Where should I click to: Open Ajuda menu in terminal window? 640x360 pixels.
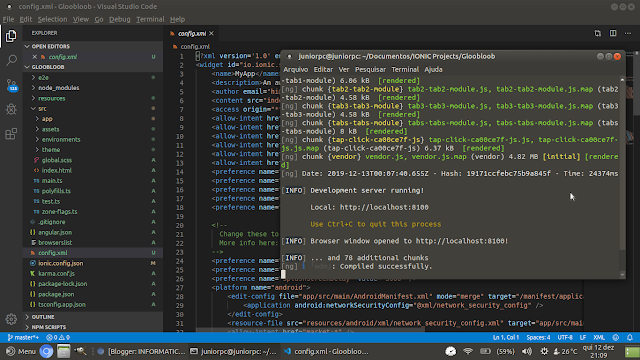(433, 69)
